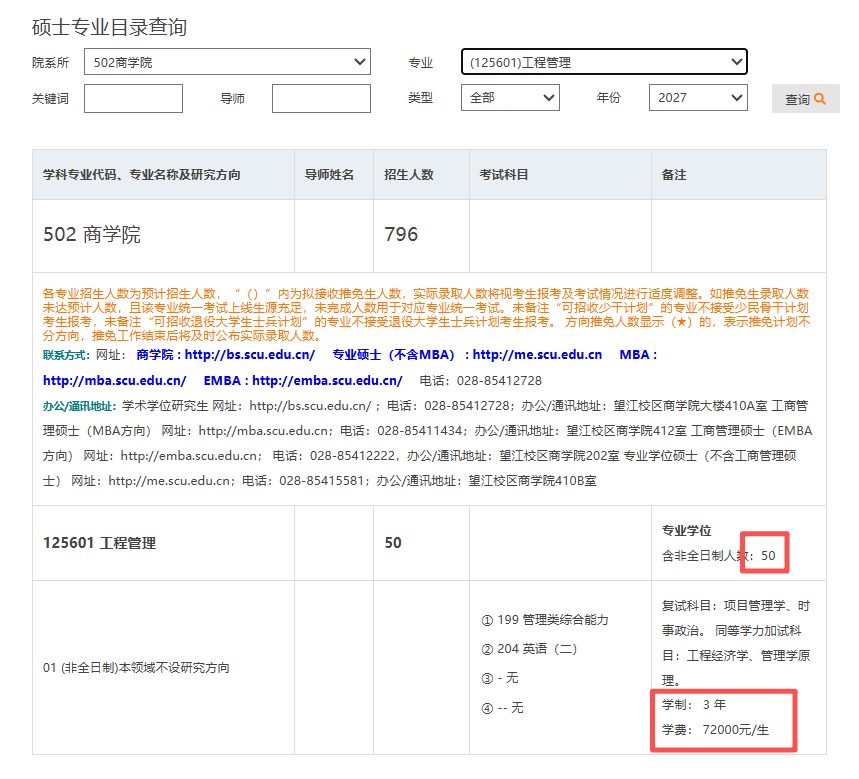Image resolution: width=859 pixels, height=779 pixels.
Task: Click exam subject ② 204 英语（二）
Action: pyautogui.click(x=529, y=649)
